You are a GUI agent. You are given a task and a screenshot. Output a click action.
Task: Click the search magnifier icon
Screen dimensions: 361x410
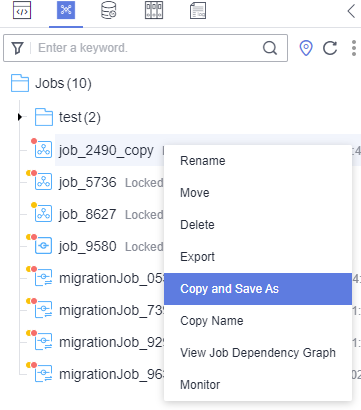click(x=270, y=48)
